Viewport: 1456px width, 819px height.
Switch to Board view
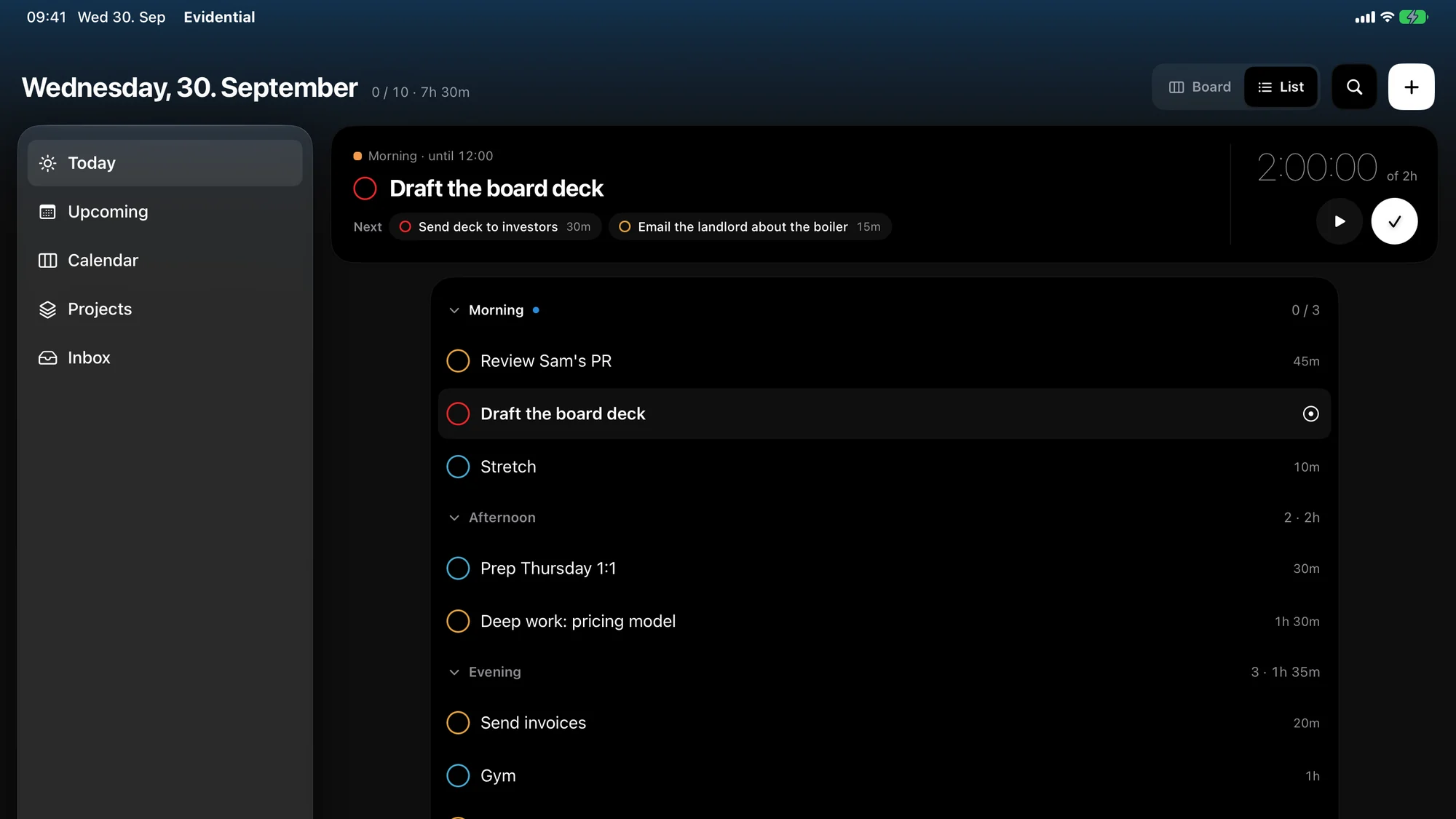pos(1200,87)
